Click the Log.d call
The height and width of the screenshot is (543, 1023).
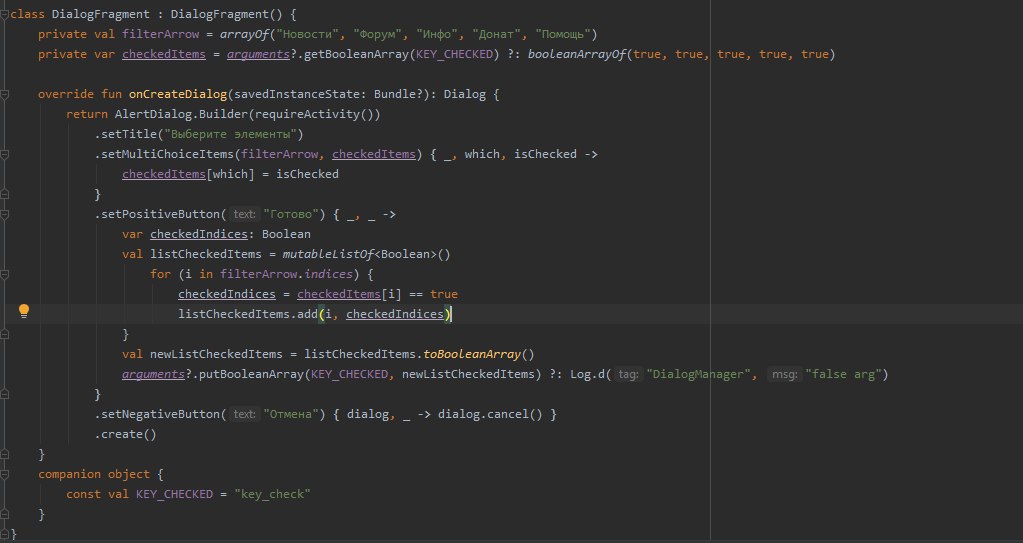coord(588,374)
